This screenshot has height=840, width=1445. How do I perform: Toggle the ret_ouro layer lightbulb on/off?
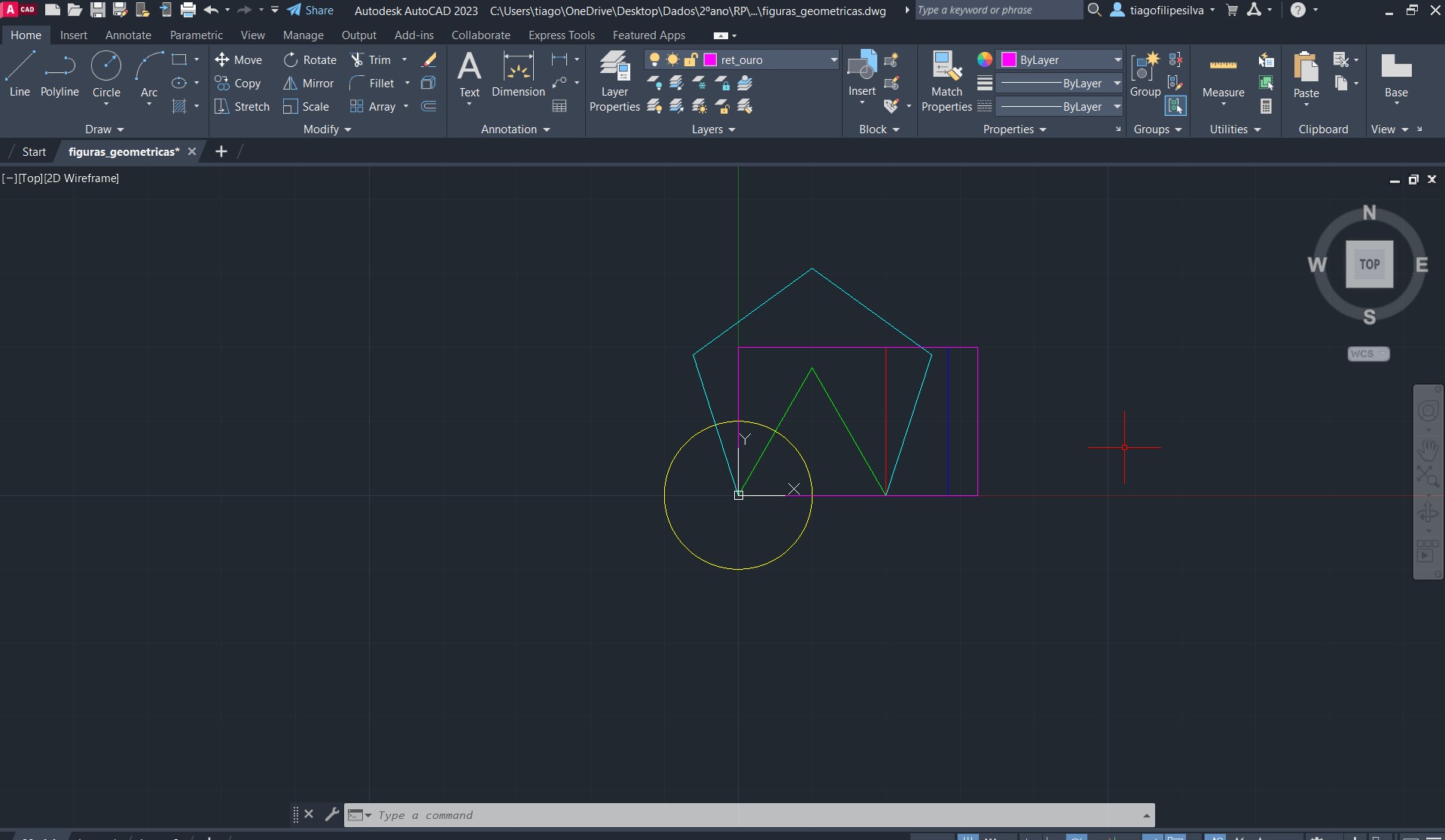coord(654,60)
